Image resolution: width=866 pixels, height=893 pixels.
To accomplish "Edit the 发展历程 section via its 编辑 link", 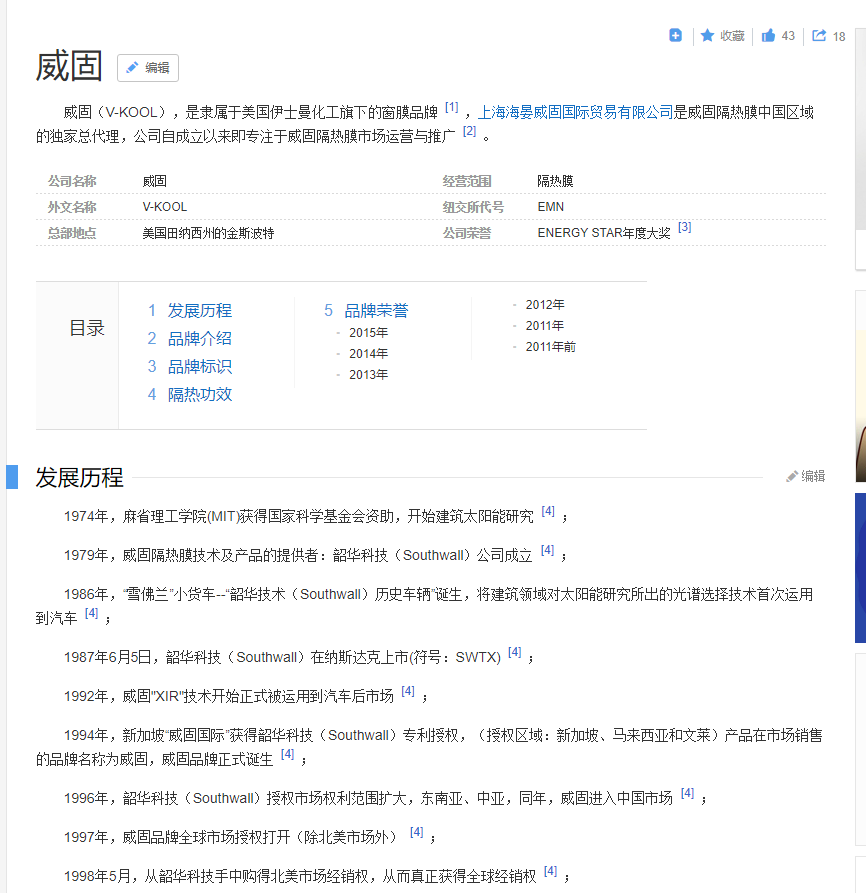I will pos(806,476).
